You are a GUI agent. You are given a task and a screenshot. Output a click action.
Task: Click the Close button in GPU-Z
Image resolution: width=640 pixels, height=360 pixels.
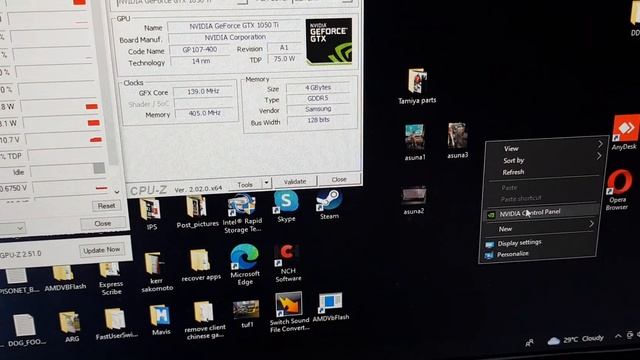click(103, 223)
